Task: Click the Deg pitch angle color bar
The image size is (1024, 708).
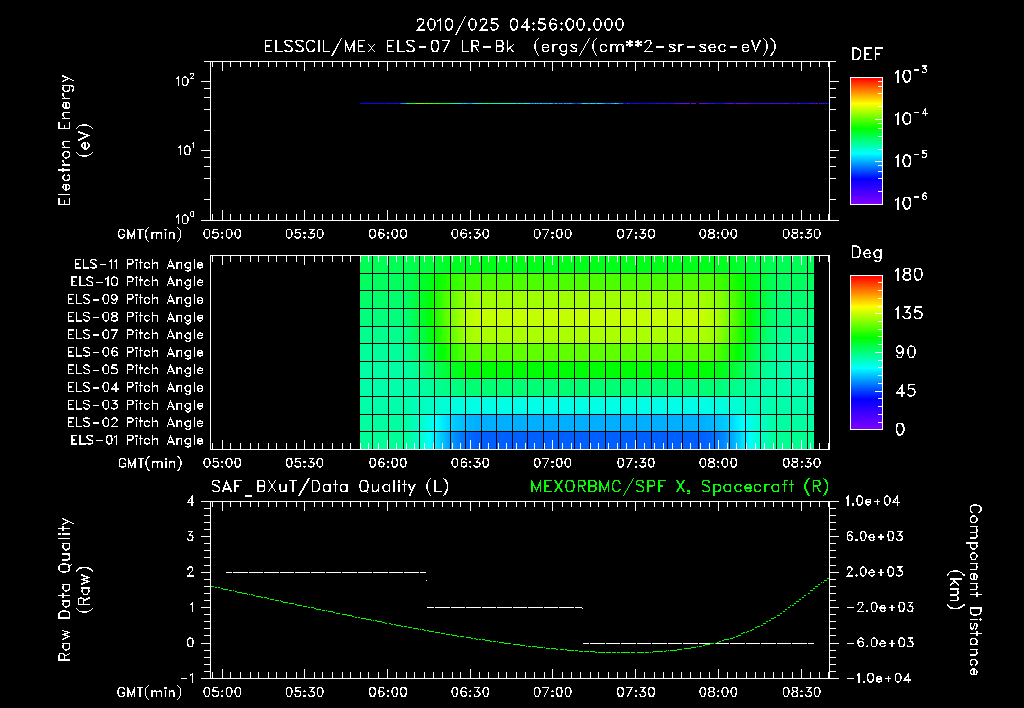Action: point(866,352)
